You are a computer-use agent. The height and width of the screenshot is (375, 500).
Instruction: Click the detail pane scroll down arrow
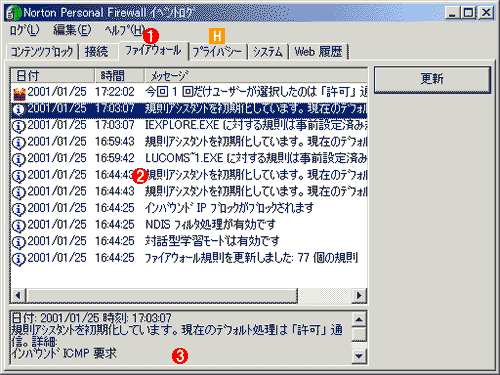point(359,356)
